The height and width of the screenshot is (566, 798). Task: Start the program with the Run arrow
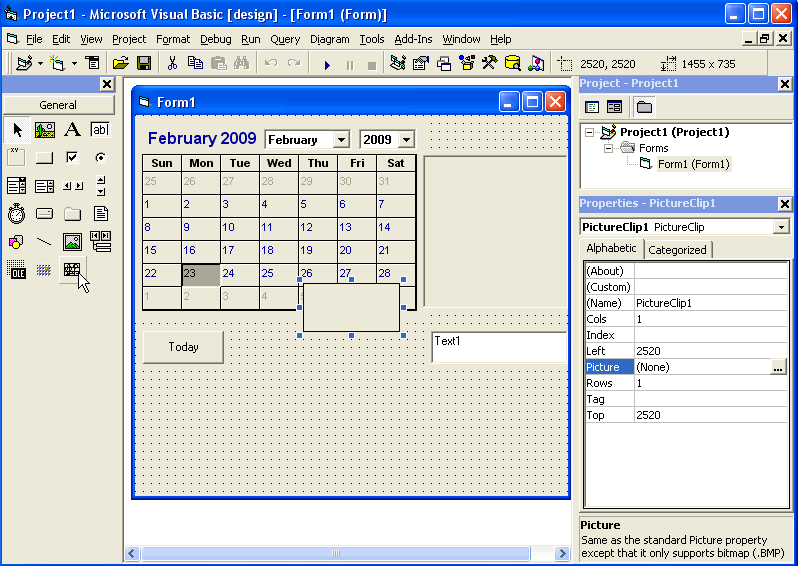tap(327, 65)
